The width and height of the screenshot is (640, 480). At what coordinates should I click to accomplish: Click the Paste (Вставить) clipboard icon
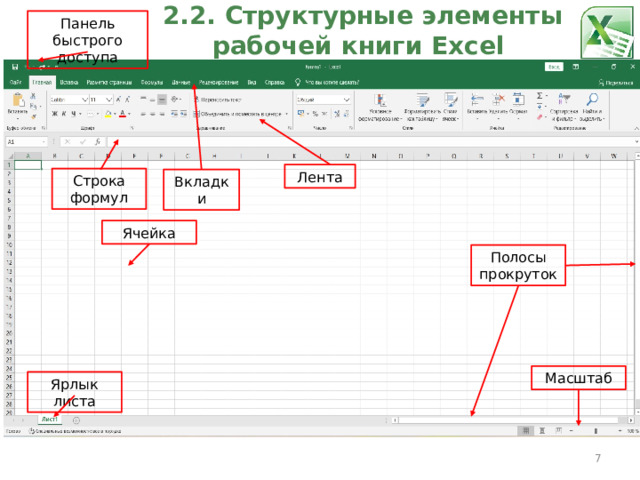click(18, 99)
